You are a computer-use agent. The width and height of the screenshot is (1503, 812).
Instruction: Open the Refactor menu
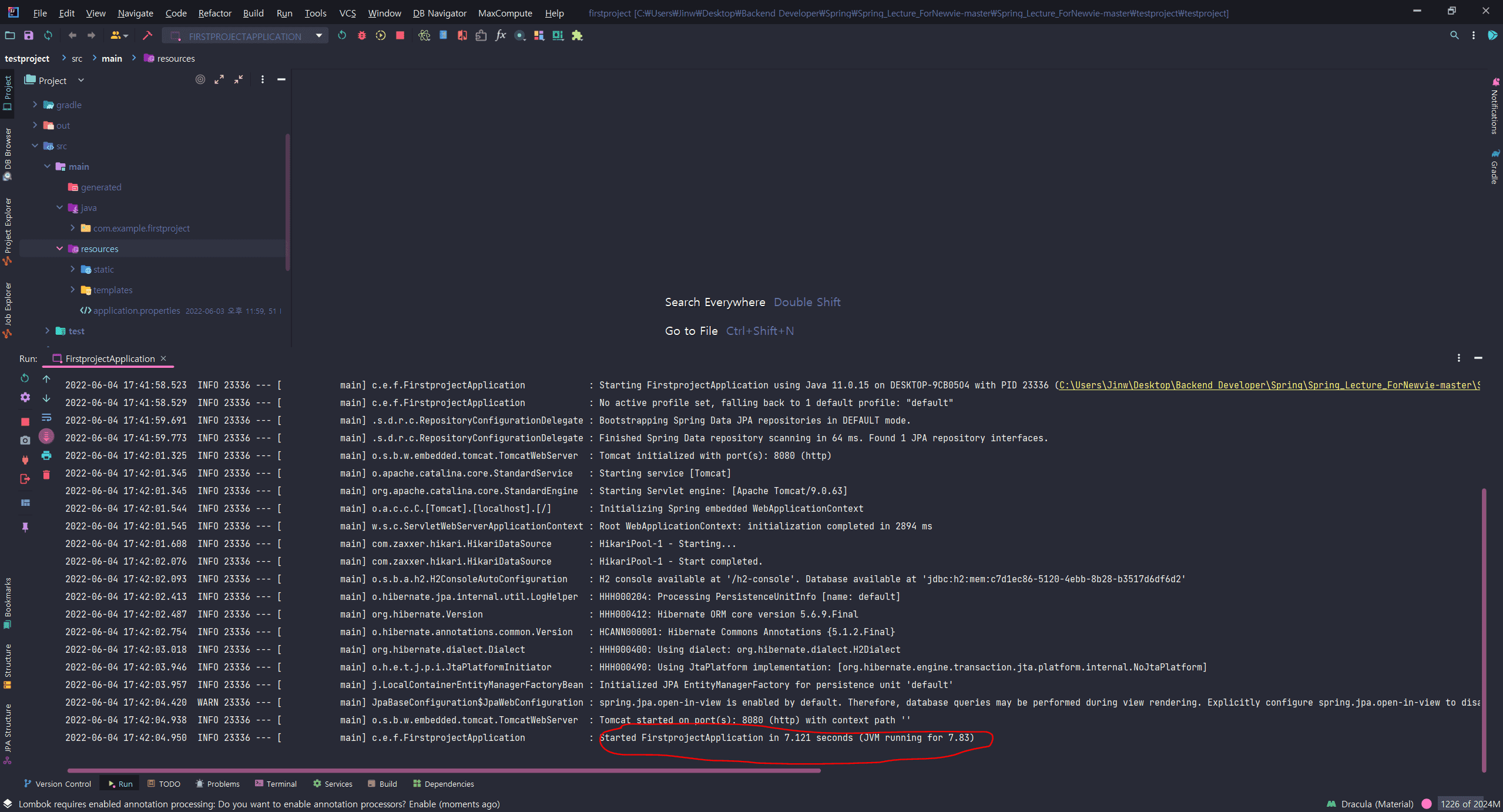[214, 13]
